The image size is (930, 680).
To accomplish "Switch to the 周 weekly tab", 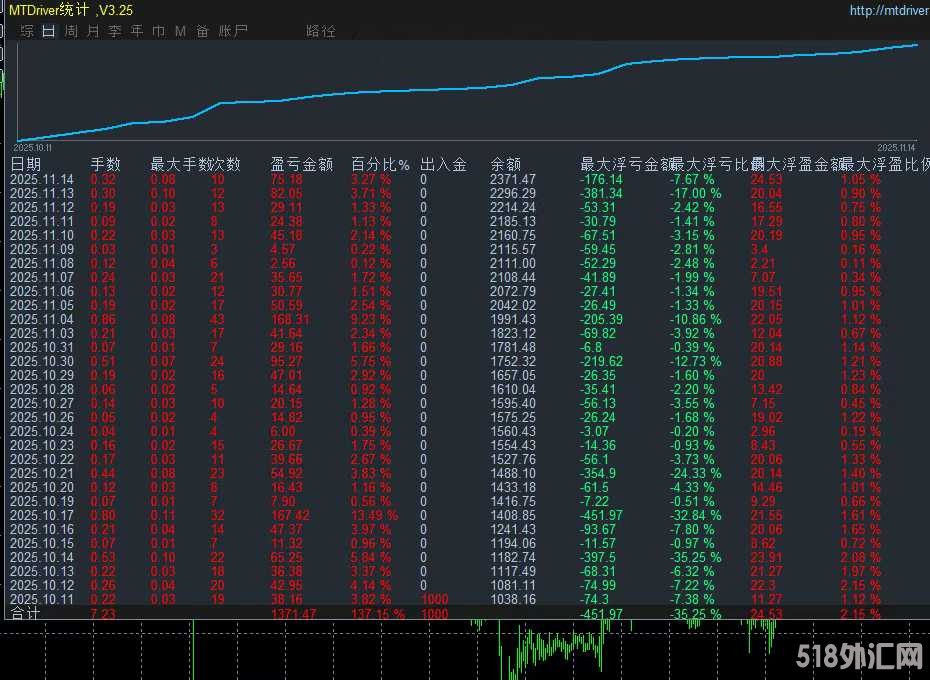I will [70, 31].
